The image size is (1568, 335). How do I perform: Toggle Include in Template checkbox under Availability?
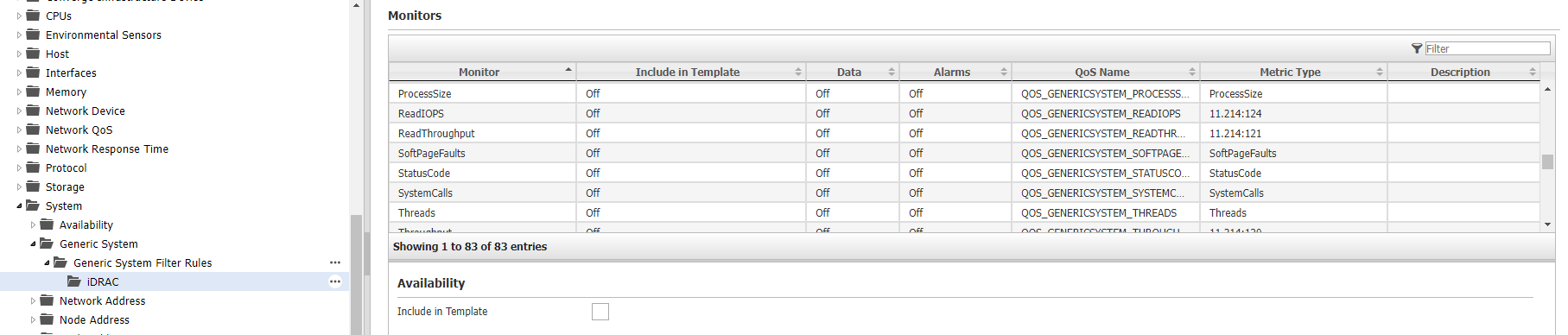pos(600,312)
